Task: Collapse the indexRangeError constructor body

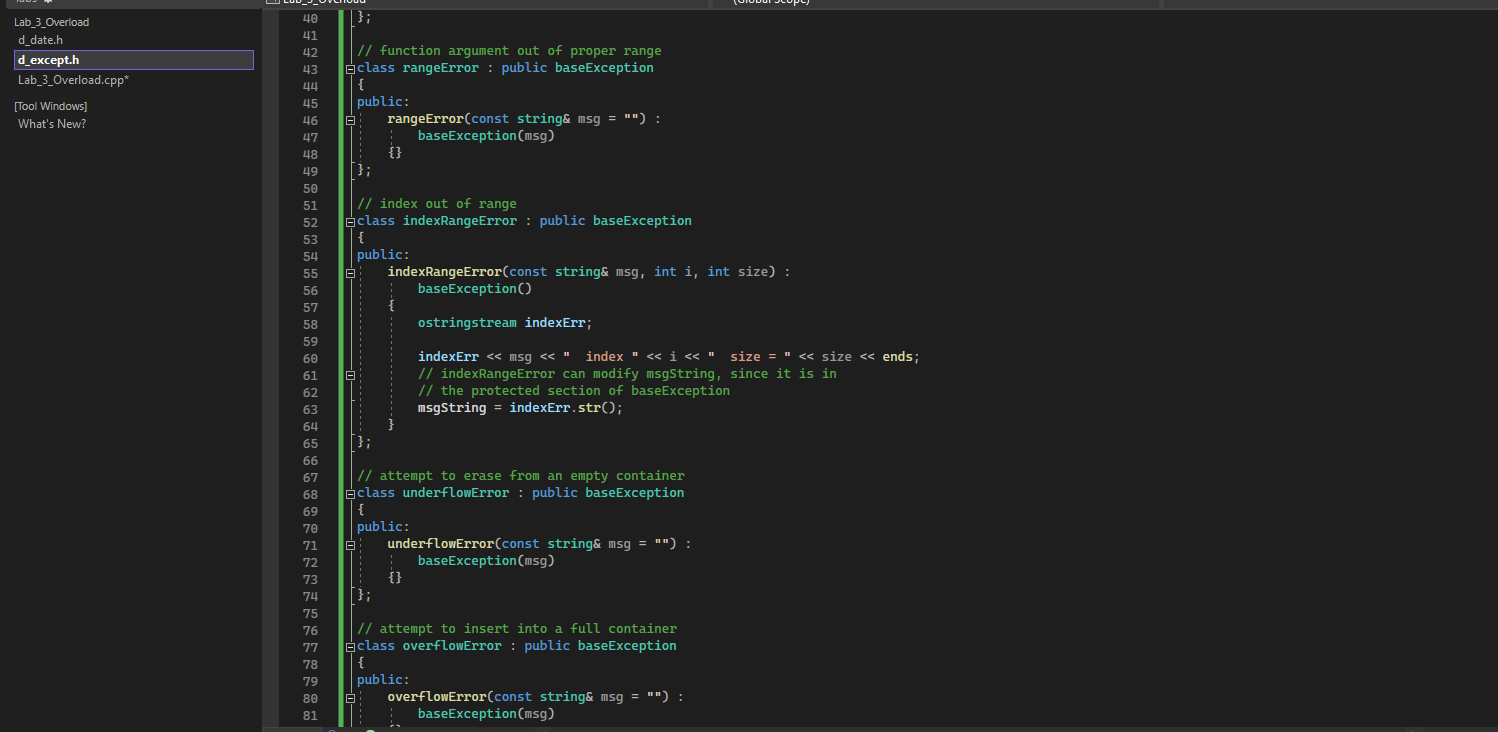Action: [349, 271]
